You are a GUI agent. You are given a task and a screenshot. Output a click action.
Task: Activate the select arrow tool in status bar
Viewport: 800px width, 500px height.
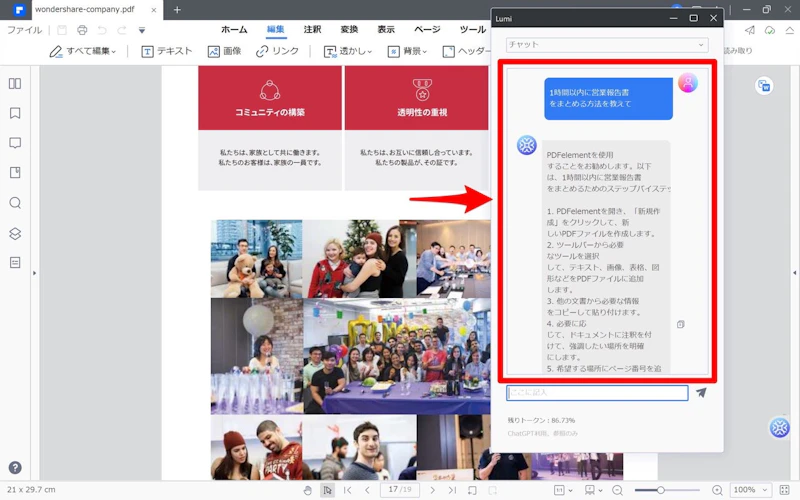click(x=327, y=490)
